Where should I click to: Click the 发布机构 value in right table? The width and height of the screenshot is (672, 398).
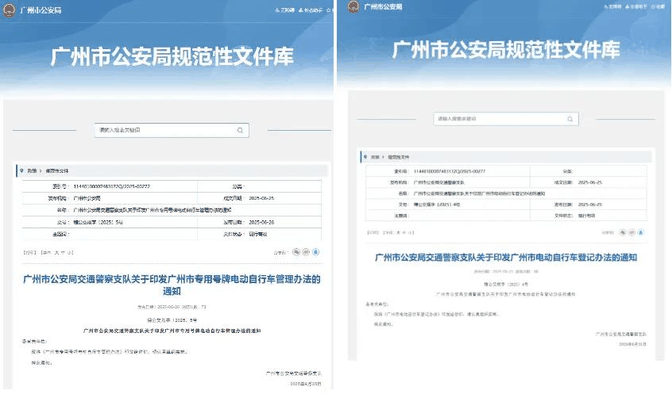click(439, 183)
